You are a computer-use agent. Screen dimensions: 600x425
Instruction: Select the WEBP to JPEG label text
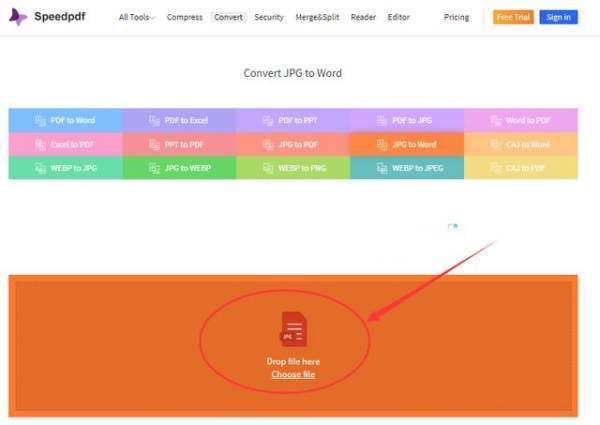[x=418, y=168]
